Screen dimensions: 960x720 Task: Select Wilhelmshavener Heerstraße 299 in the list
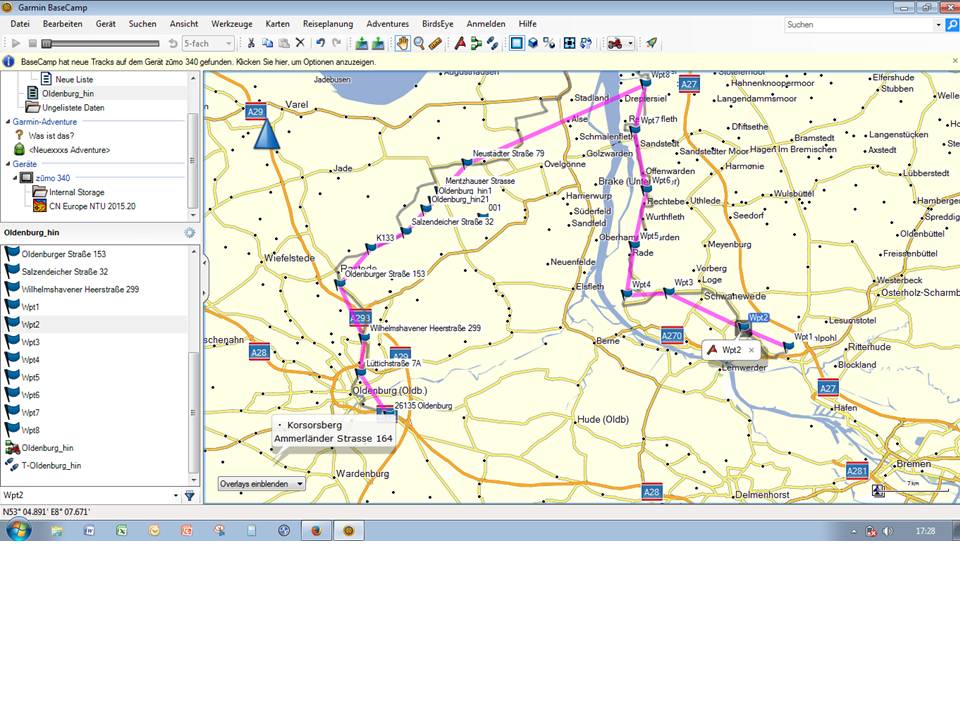pos(79,289)
